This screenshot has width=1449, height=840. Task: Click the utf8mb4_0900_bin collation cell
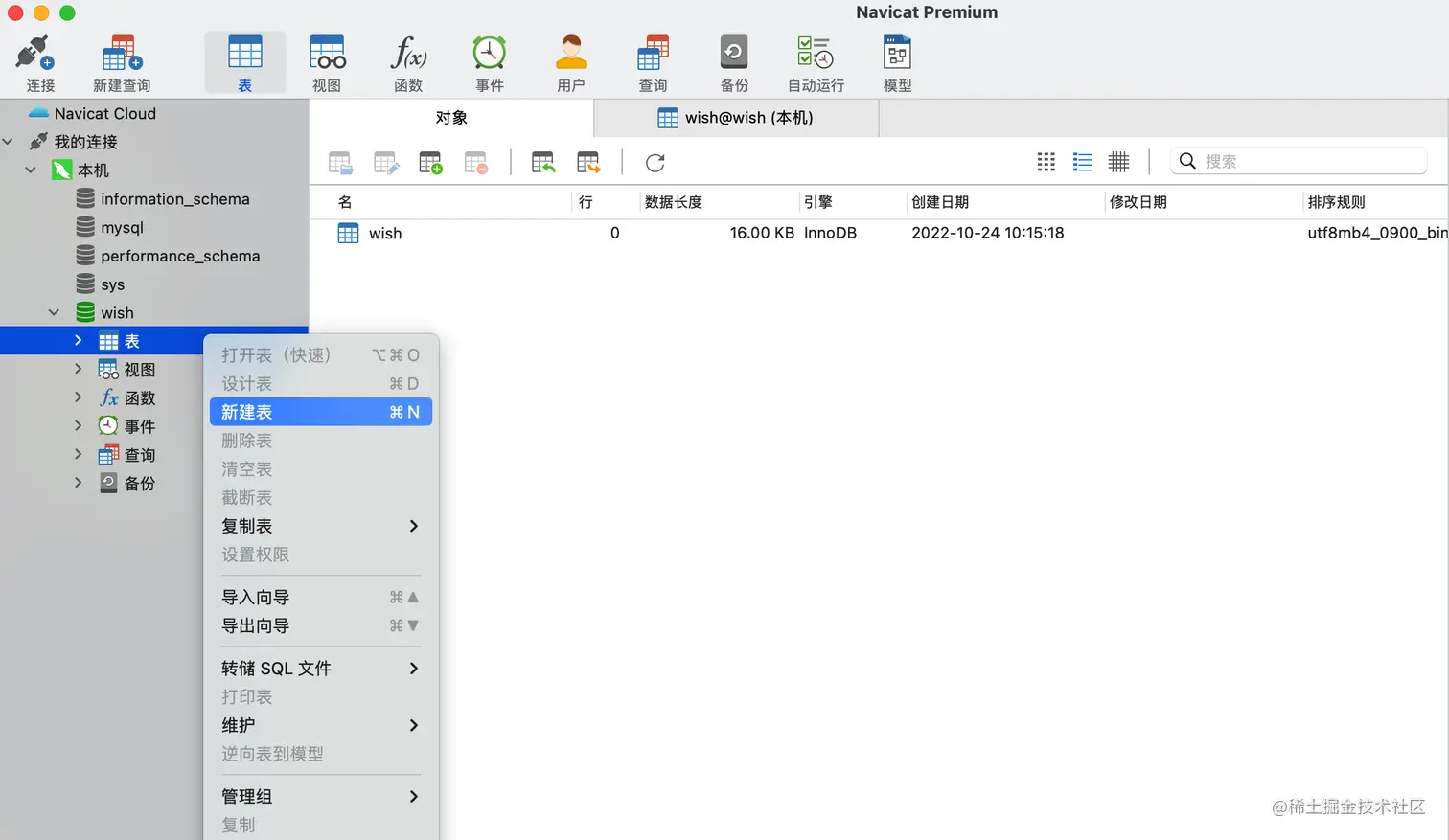1378,233
